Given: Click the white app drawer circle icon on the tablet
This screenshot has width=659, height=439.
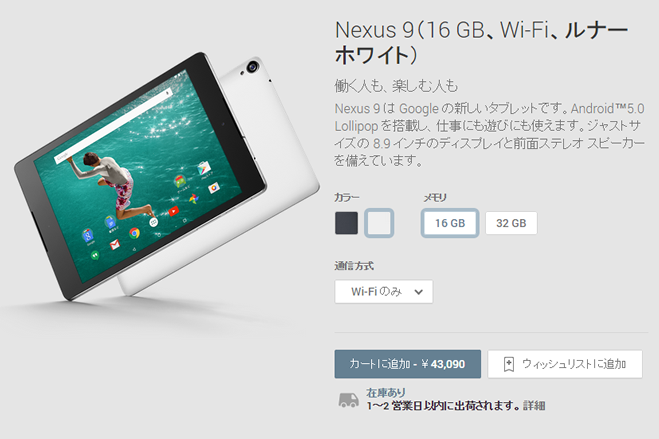Looking at the screenshot, I should (154, 222).
